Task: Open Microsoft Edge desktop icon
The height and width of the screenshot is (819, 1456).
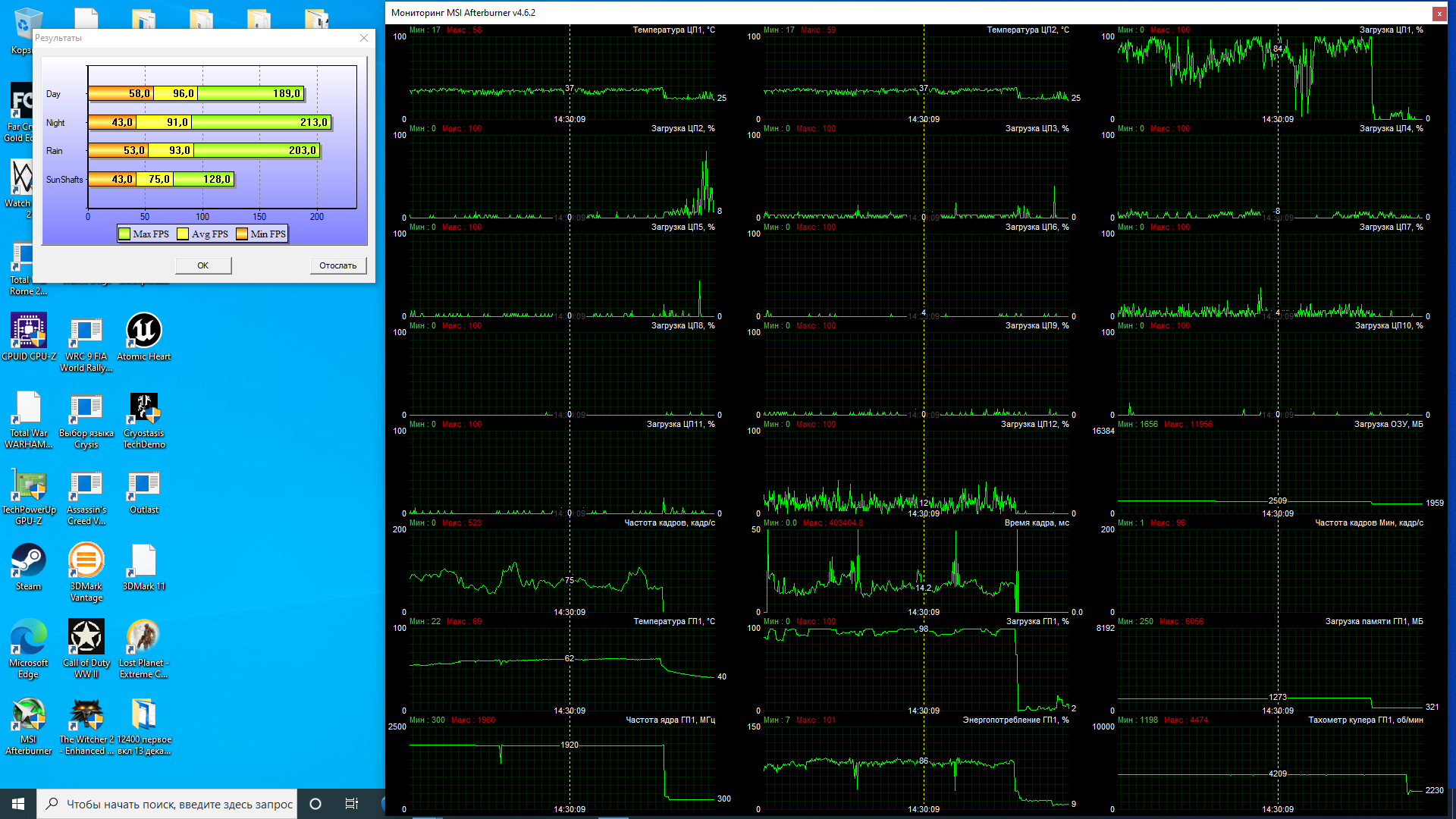Action: point(29,637)
